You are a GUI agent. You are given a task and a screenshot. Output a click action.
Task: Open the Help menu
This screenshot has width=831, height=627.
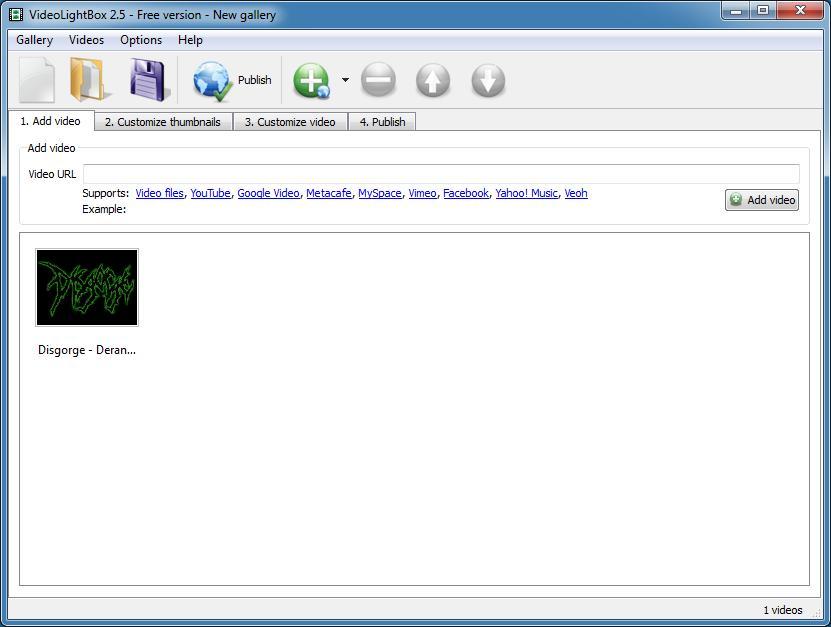pos(190,40)
